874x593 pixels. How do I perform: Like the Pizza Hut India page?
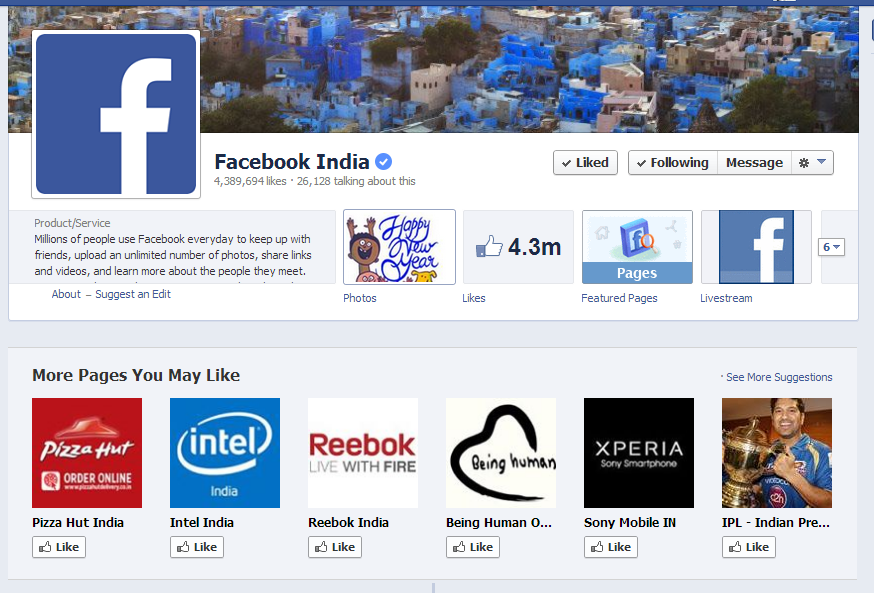click(59, 547)
